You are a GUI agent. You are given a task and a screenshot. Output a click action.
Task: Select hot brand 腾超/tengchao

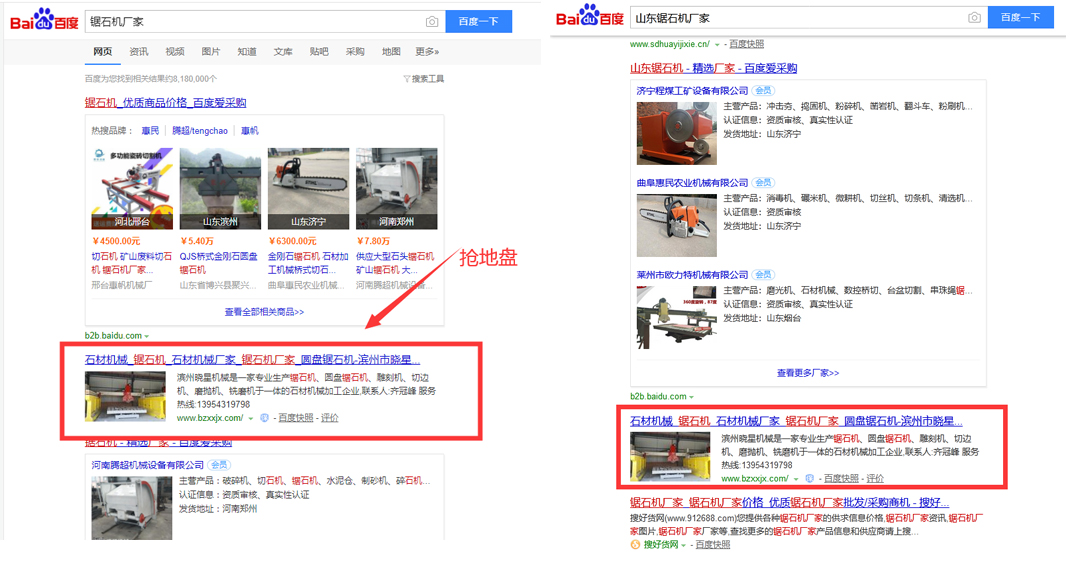pos(200,131)
